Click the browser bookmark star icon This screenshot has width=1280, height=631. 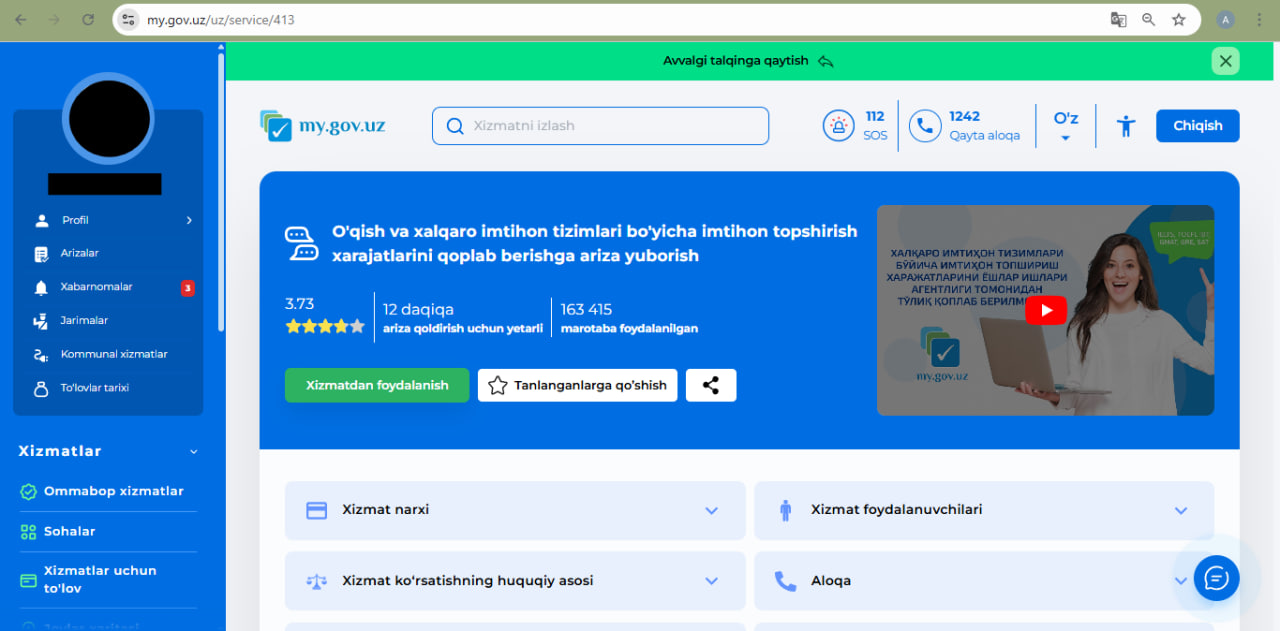(x=1178, y=20)
